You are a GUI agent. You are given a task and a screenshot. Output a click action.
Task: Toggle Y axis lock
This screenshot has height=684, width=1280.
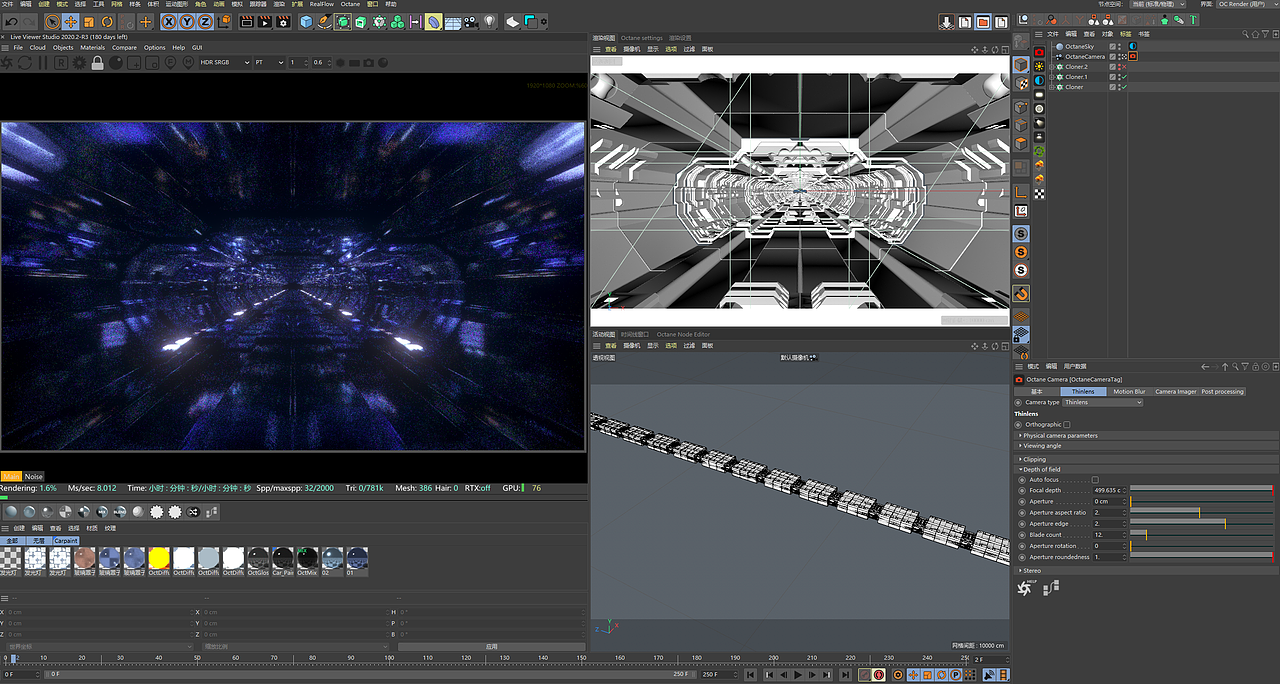(x=187, y=21)
